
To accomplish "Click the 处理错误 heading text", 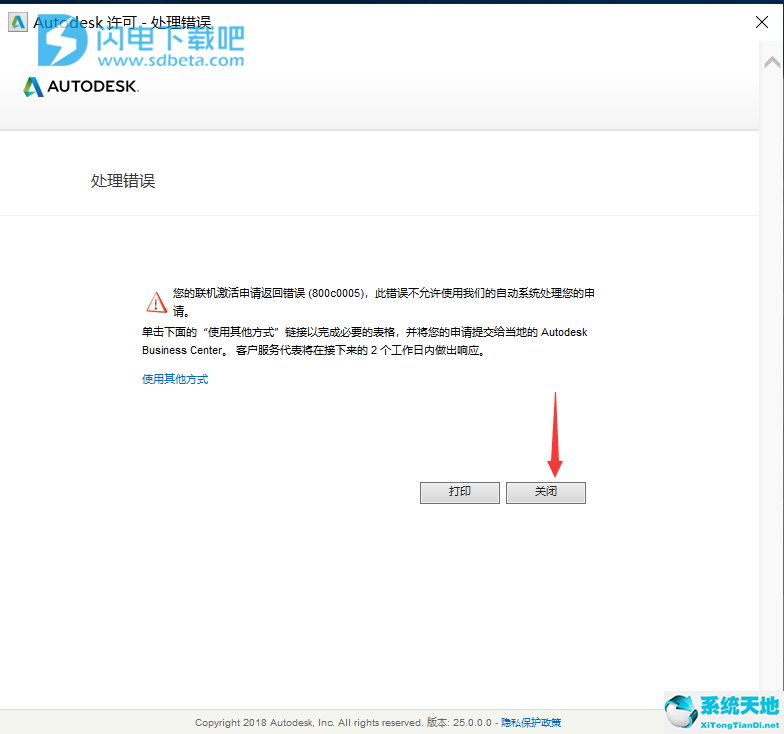I will [123, 180].
